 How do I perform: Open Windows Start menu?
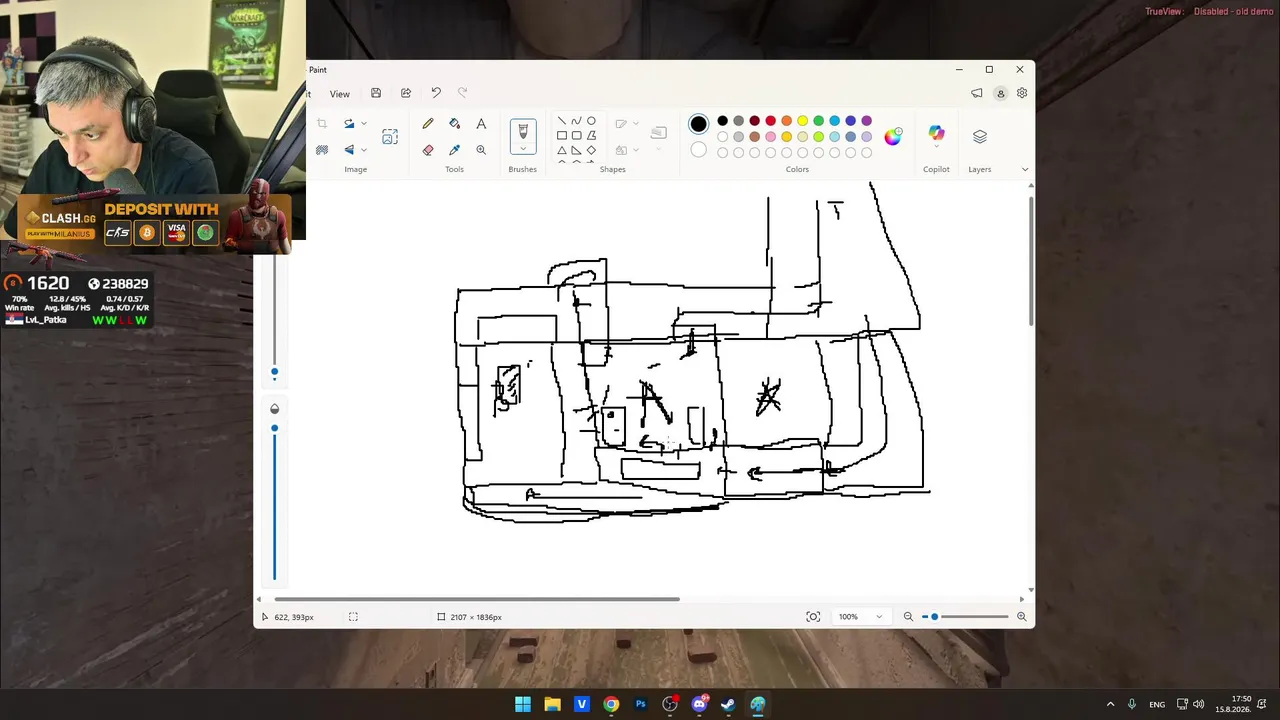click(523, 704)
